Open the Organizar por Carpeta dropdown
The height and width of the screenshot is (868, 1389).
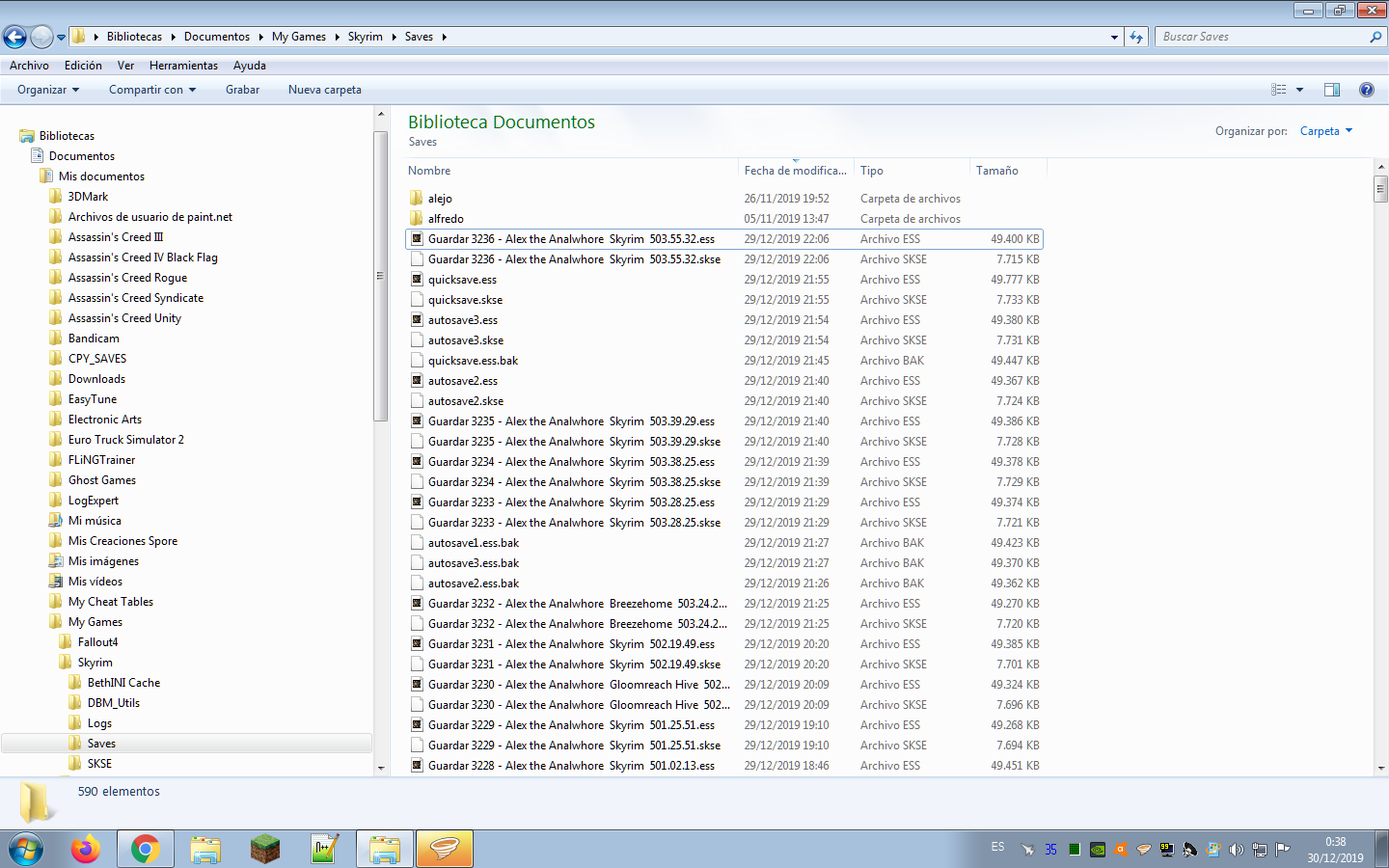[x=1326, y=131]
